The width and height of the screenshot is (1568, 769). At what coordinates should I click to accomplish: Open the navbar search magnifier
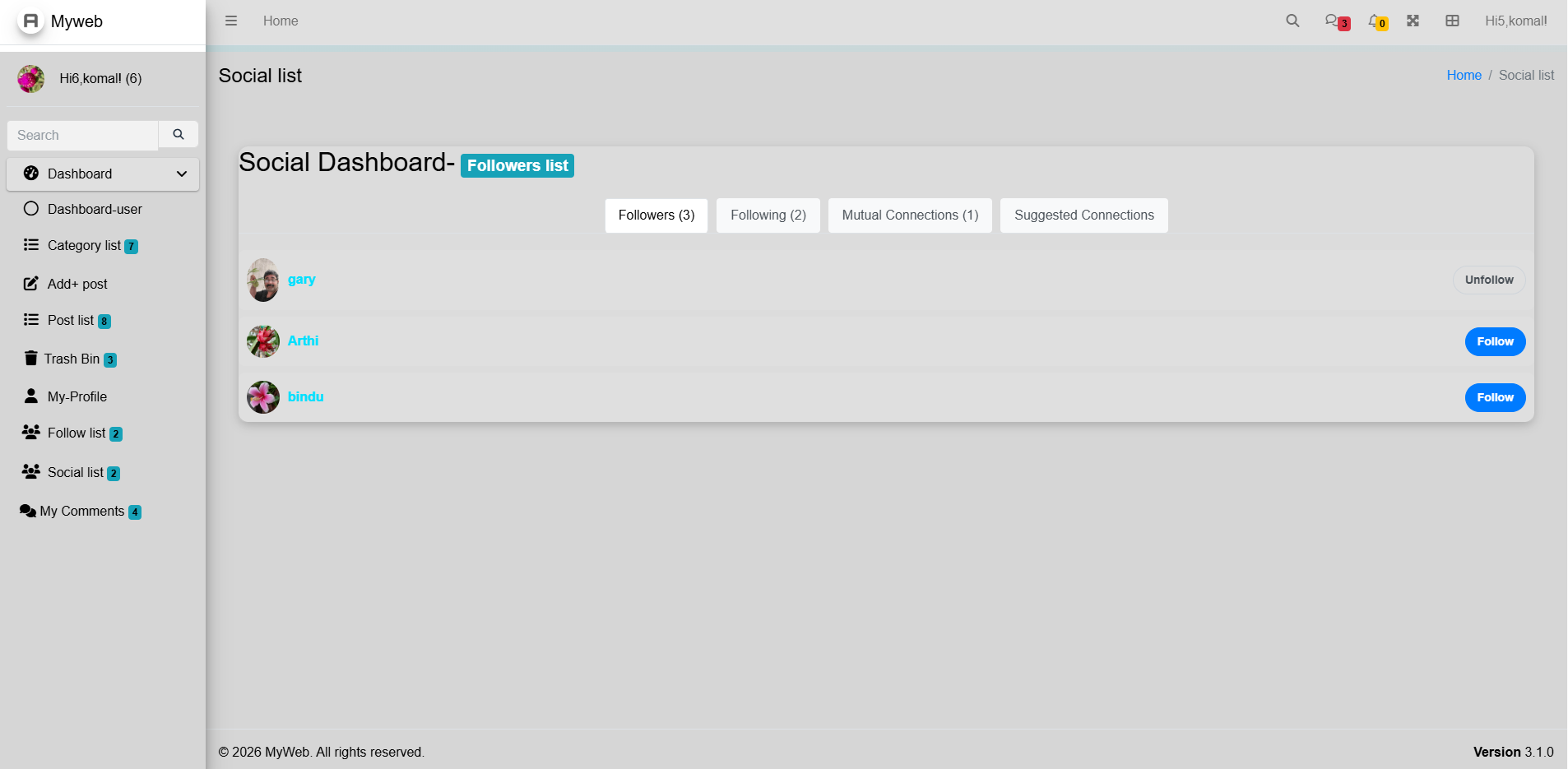point(1292,21)
